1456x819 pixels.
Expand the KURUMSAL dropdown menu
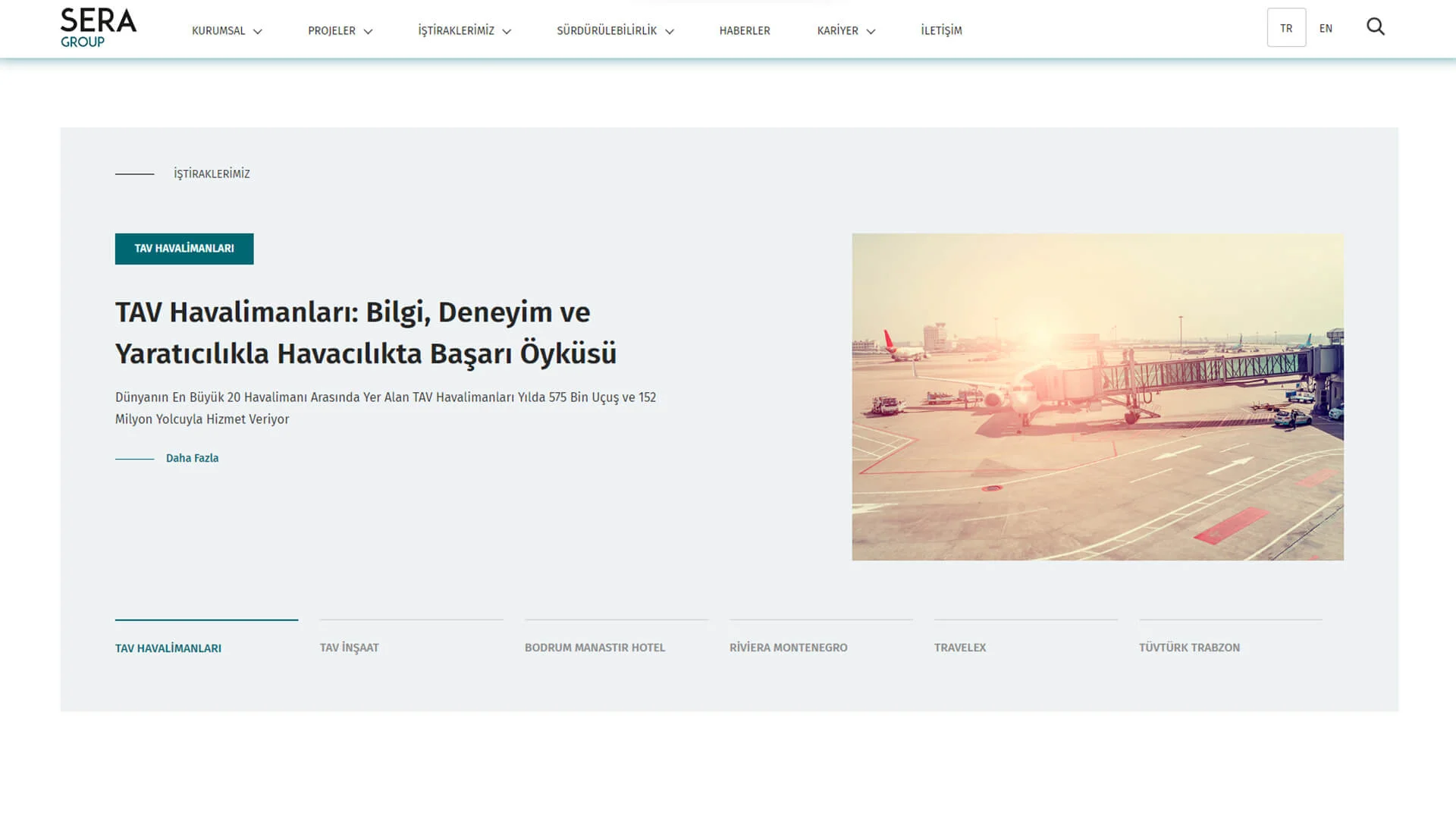click(227, 30)
